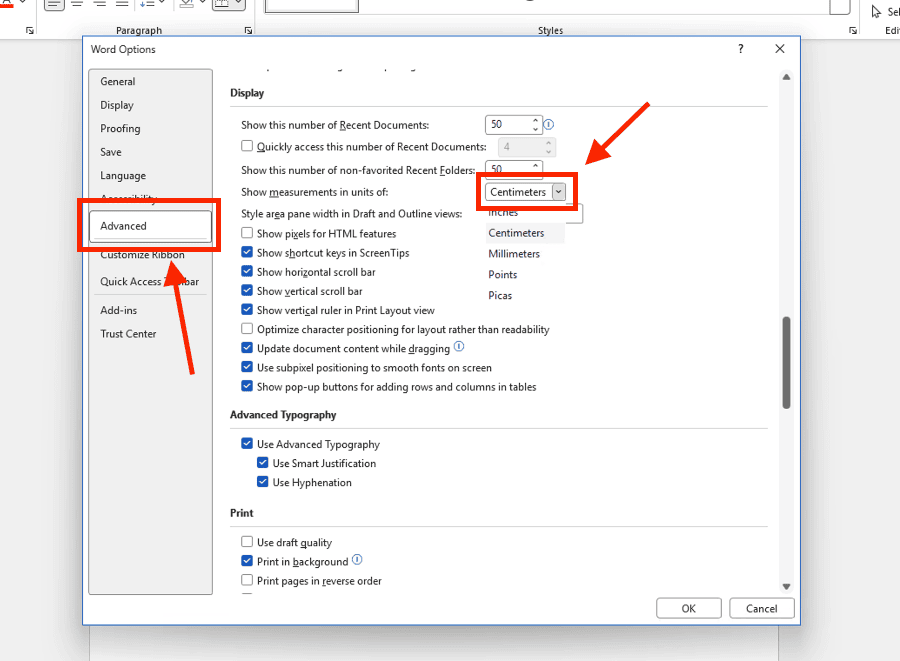Open the Trust Center category
This screenshot has height=661, width=900.
128,334
